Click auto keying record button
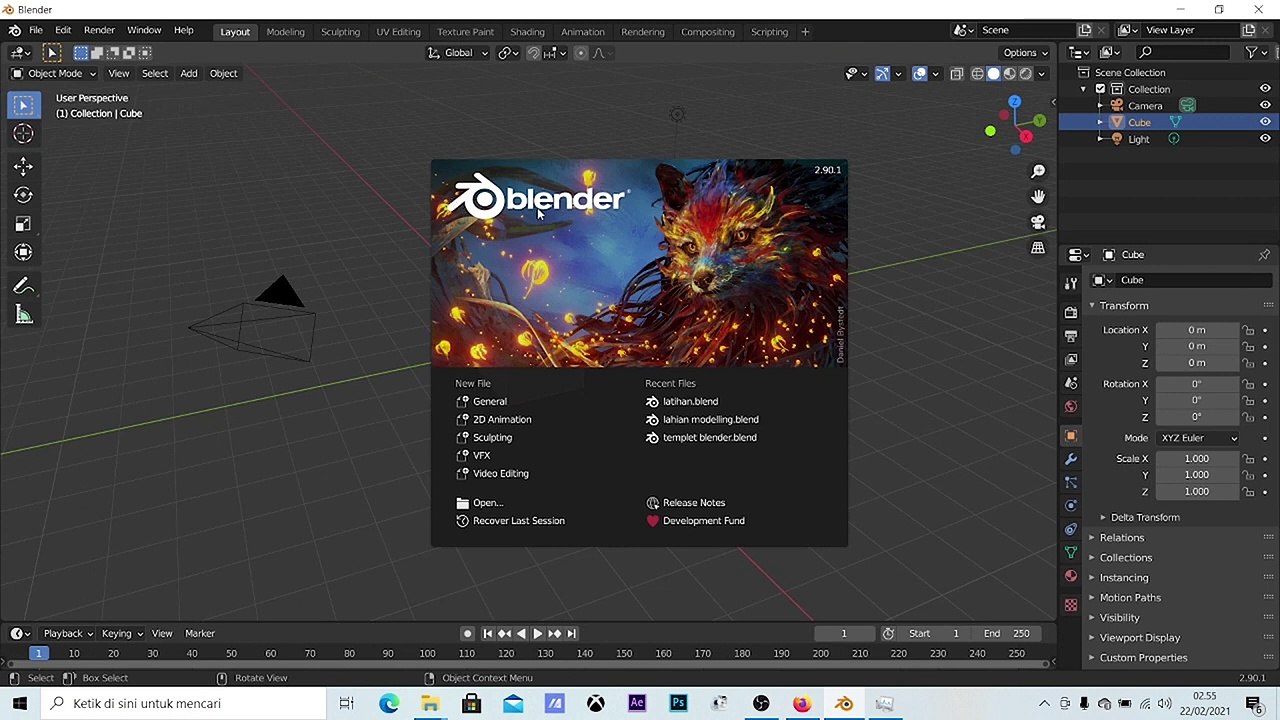The width and height of the screenshot is (1280, 720). click(x=467, y=633)
